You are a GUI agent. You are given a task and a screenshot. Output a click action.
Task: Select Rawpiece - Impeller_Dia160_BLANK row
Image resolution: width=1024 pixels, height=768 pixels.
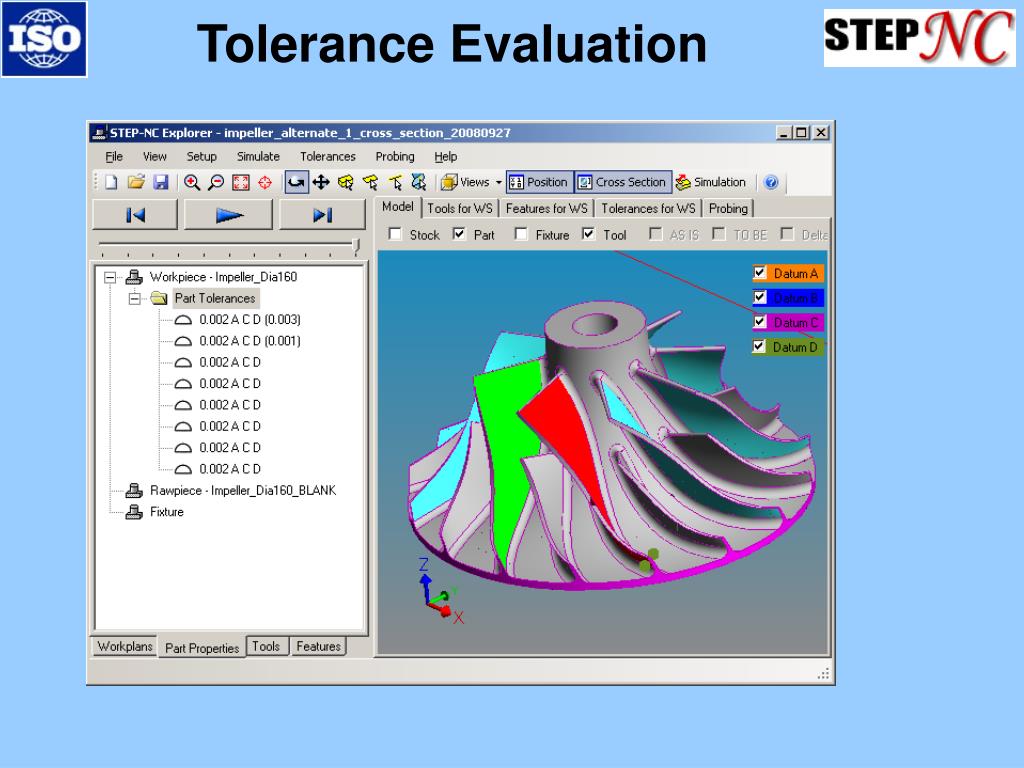pyautogui.click(x=243, y=490)
